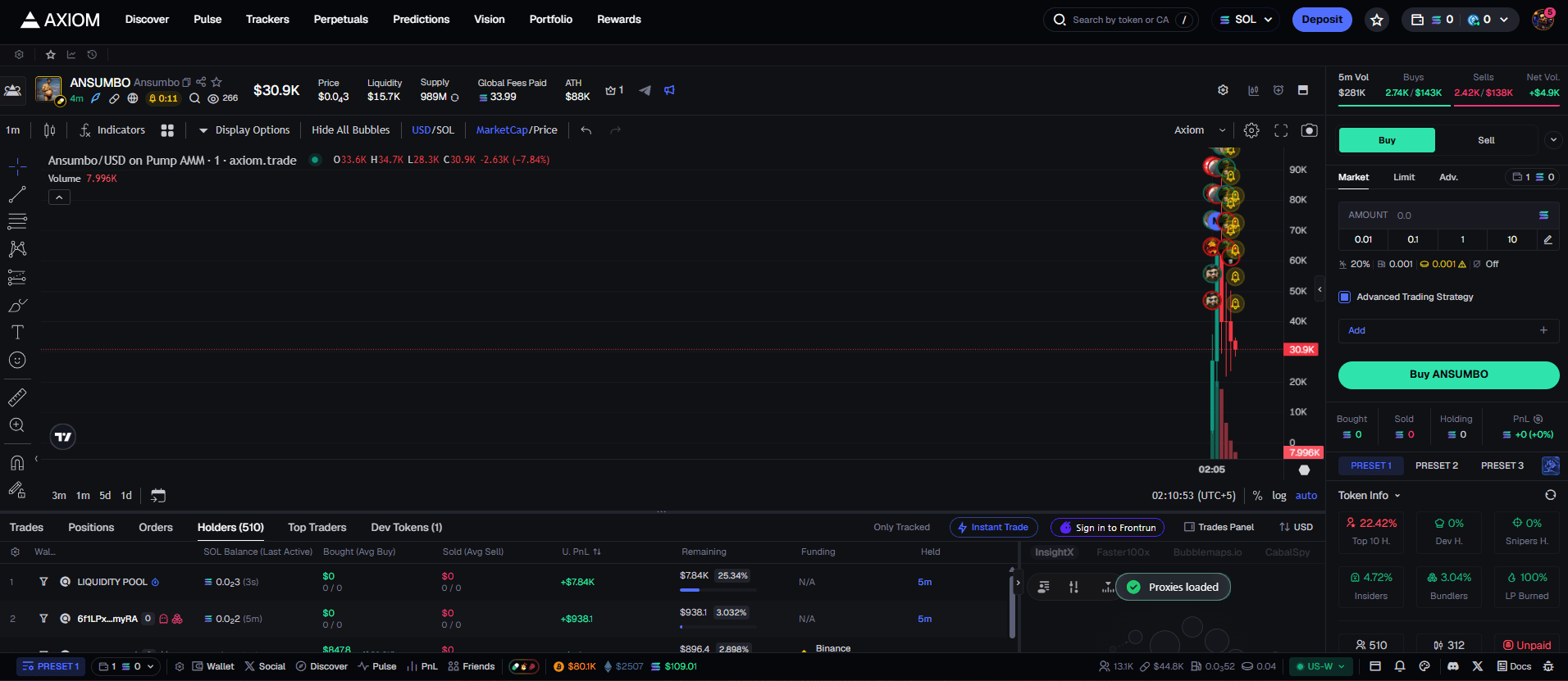Share the ANSUMBO token
This screenshot has width=1568, height=681.
point(201,82)
